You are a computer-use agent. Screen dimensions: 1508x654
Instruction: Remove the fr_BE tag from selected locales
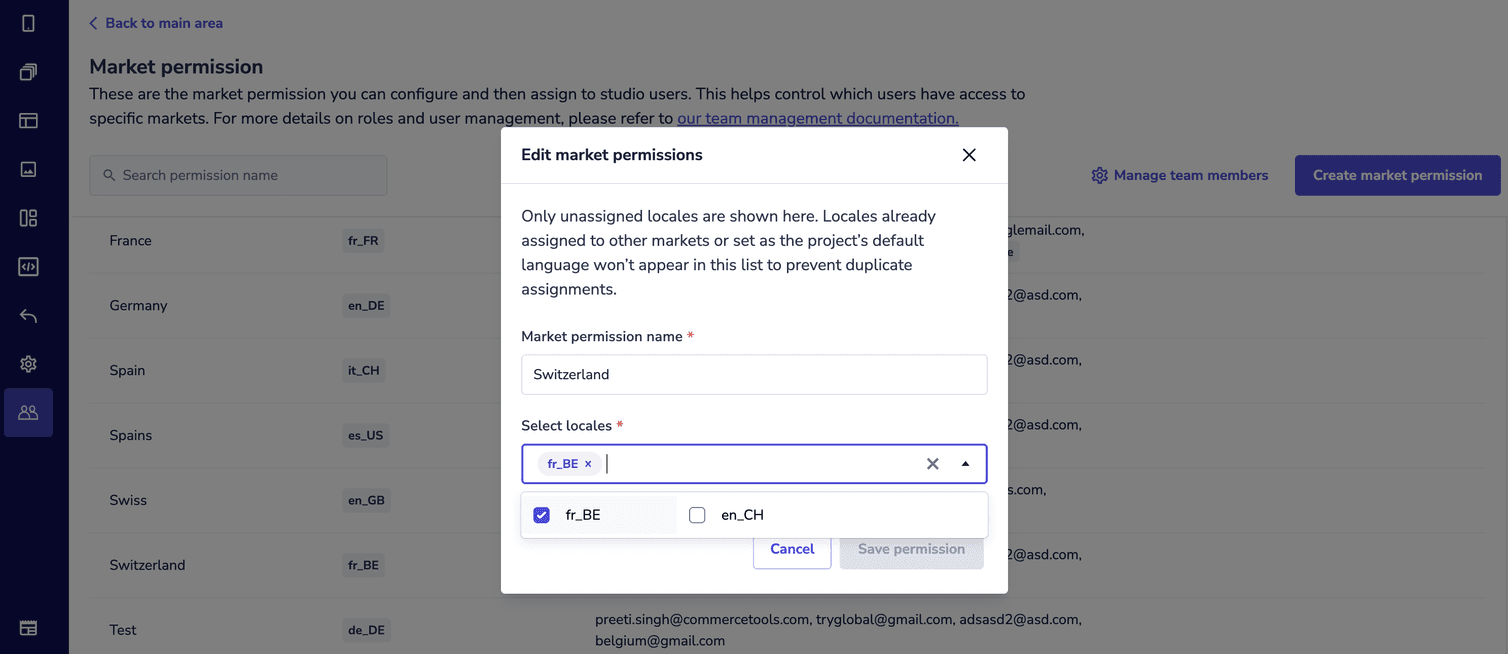tap(588, 463)
